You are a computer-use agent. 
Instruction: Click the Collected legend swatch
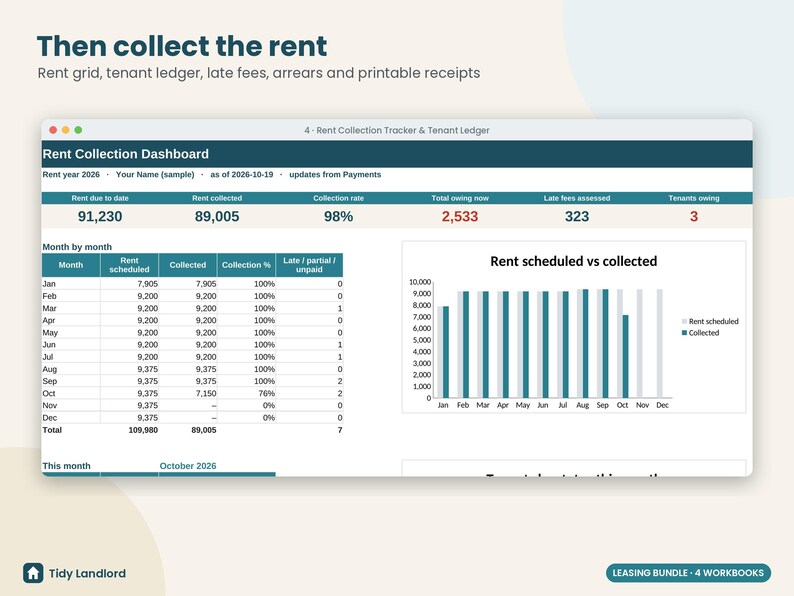click(x=685, y=333)
